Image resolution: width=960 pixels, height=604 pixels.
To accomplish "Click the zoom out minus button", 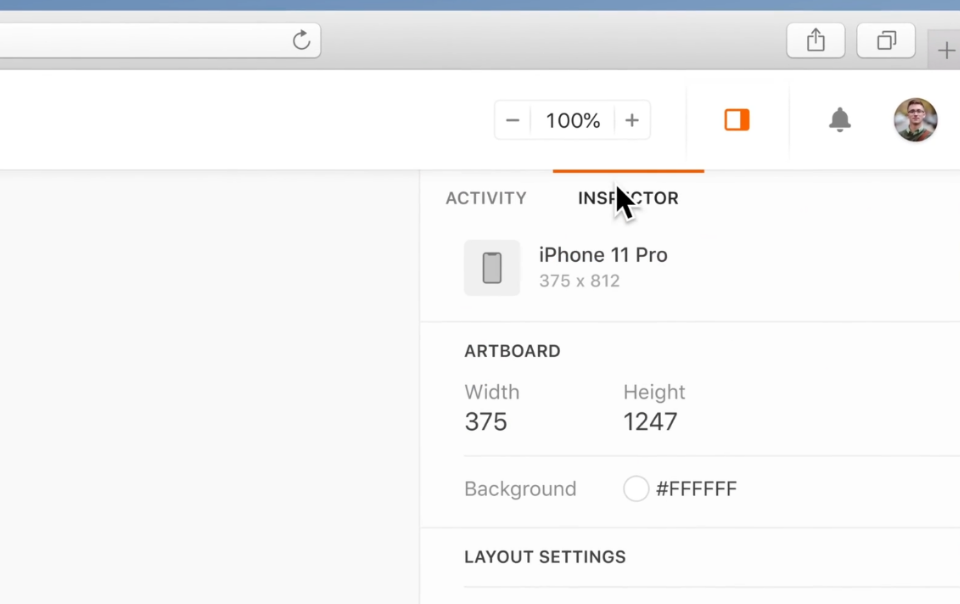I will click(x=513, y=121).
